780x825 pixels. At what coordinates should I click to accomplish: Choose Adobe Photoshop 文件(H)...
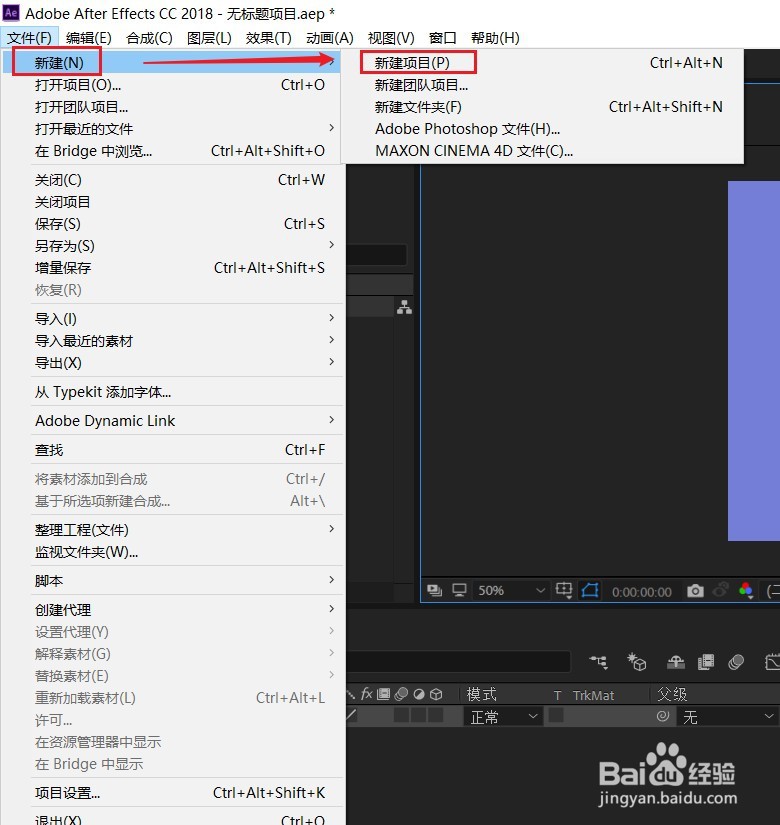tap(543, 129)
